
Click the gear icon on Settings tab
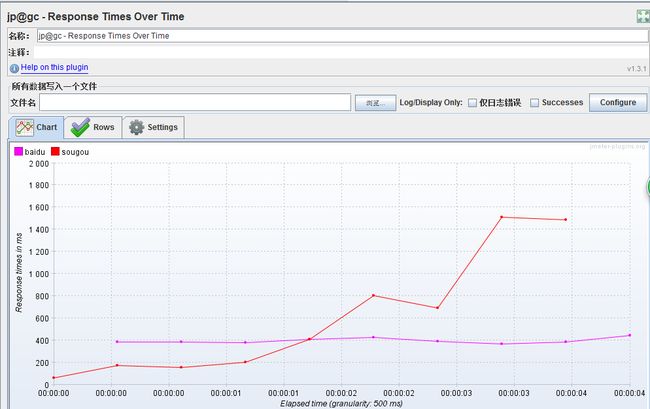point(136,127)
